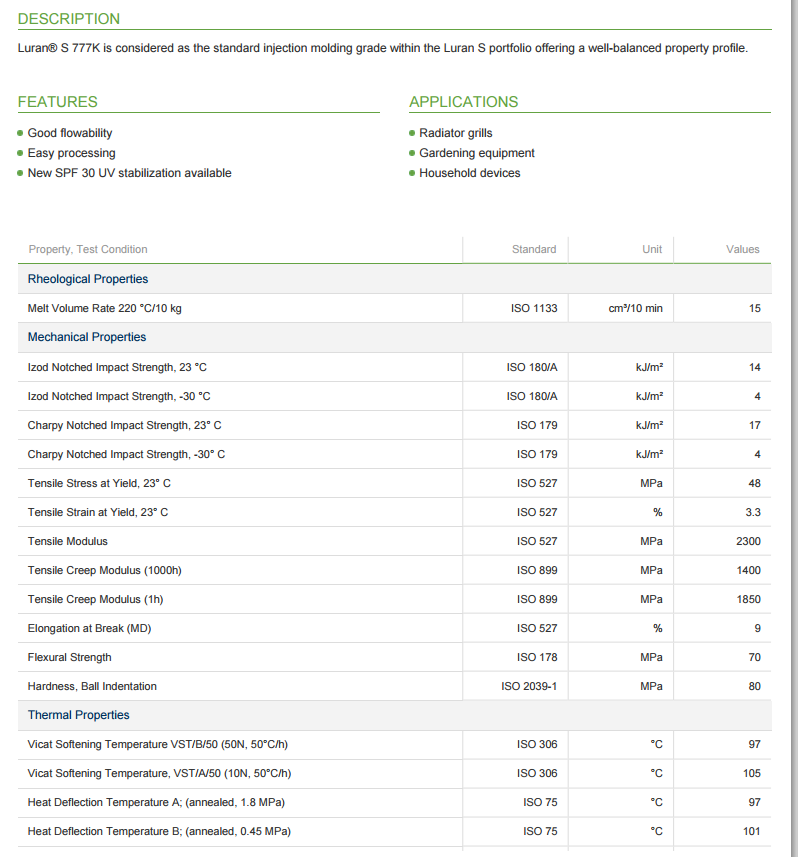Image resolution: width=798 pixels, height=857 pixels.
Task: Click the Flexural Strength value 70
Action: pos(755,657)
